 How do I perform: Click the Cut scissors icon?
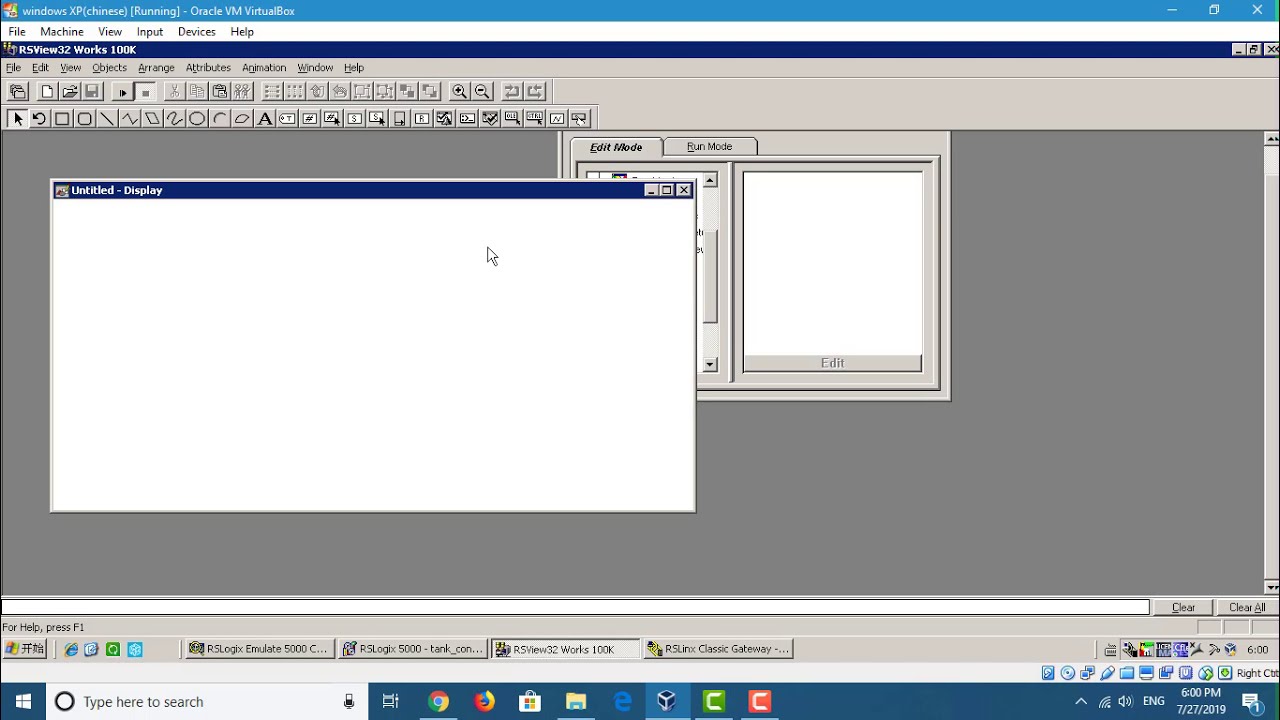point(174,91)
